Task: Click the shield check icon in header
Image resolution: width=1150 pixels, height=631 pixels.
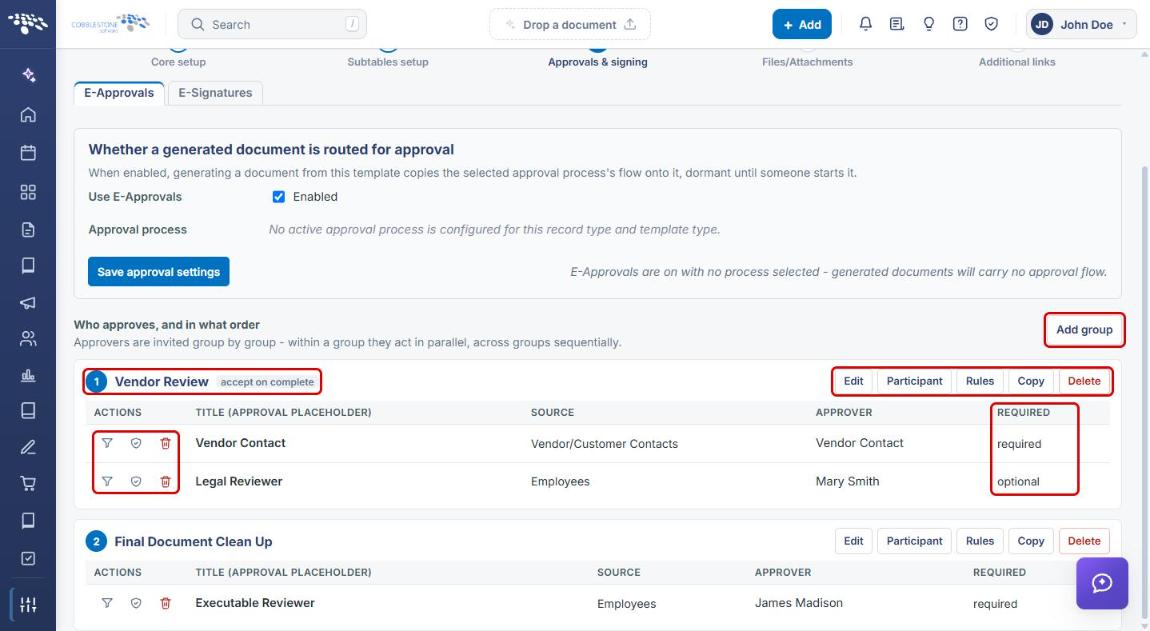Action: tap(991, 24)
